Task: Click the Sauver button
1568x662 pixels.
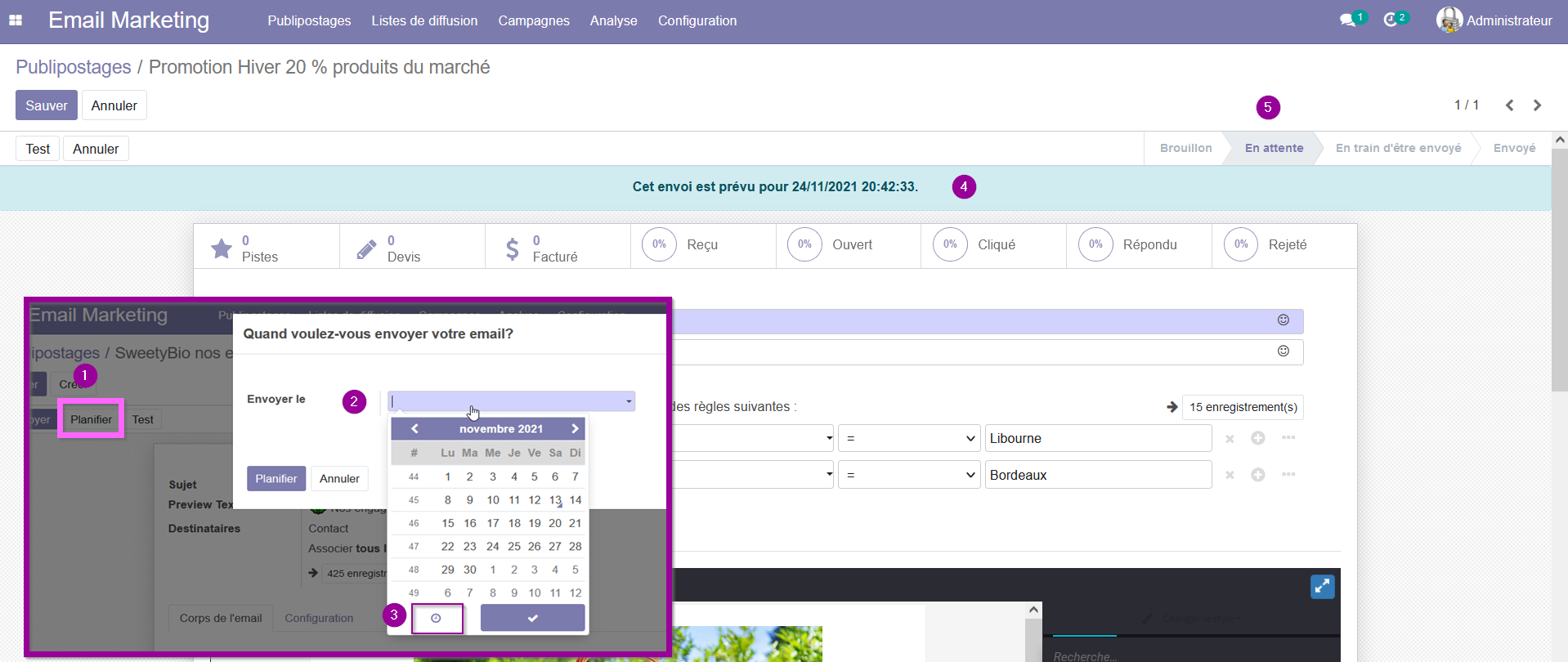Action: pyautogui.click(x=47, y=105)
